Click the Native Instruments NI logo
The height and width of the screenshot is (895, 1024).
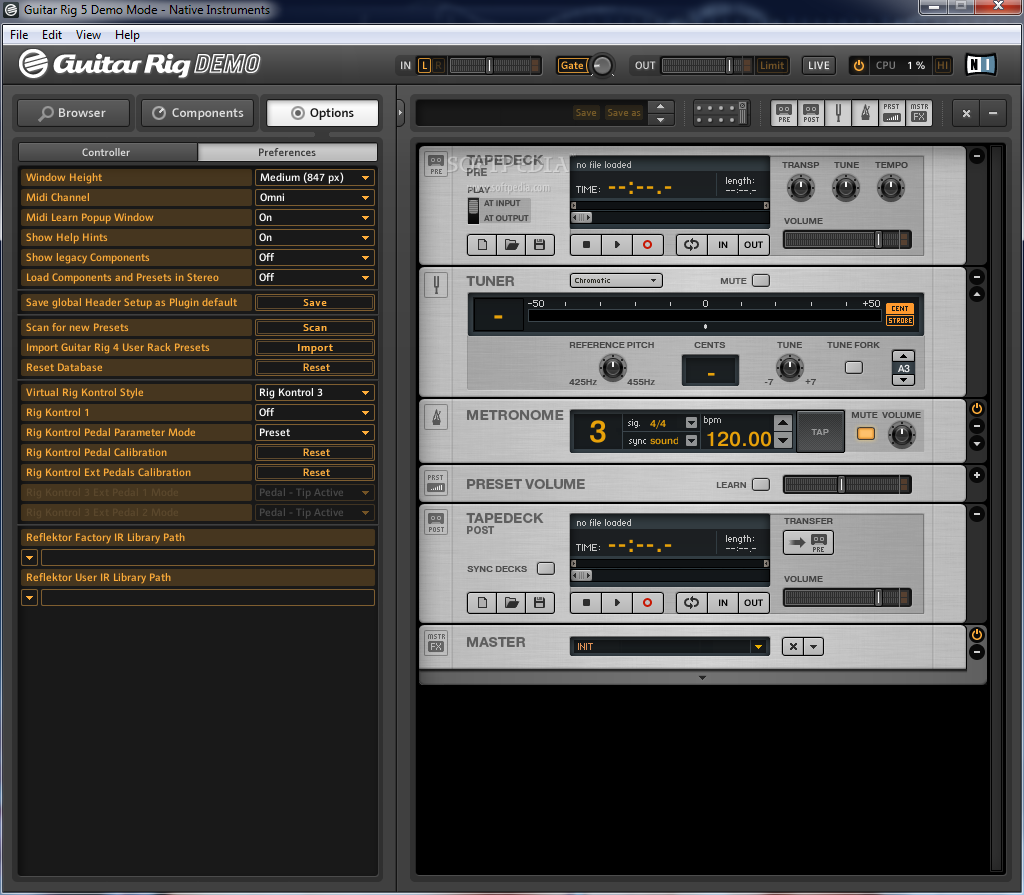[980, 65]
